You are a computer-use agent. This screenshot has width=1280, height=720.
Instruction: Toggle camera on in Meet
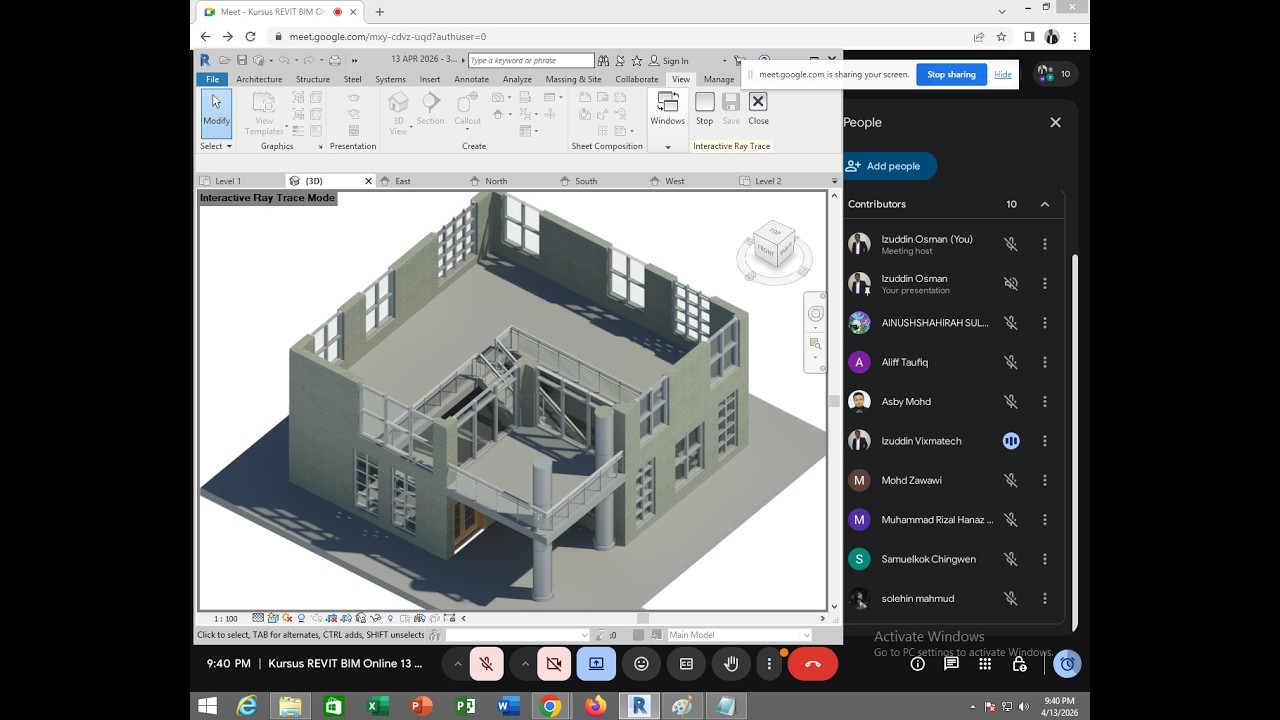coord(553,663)
